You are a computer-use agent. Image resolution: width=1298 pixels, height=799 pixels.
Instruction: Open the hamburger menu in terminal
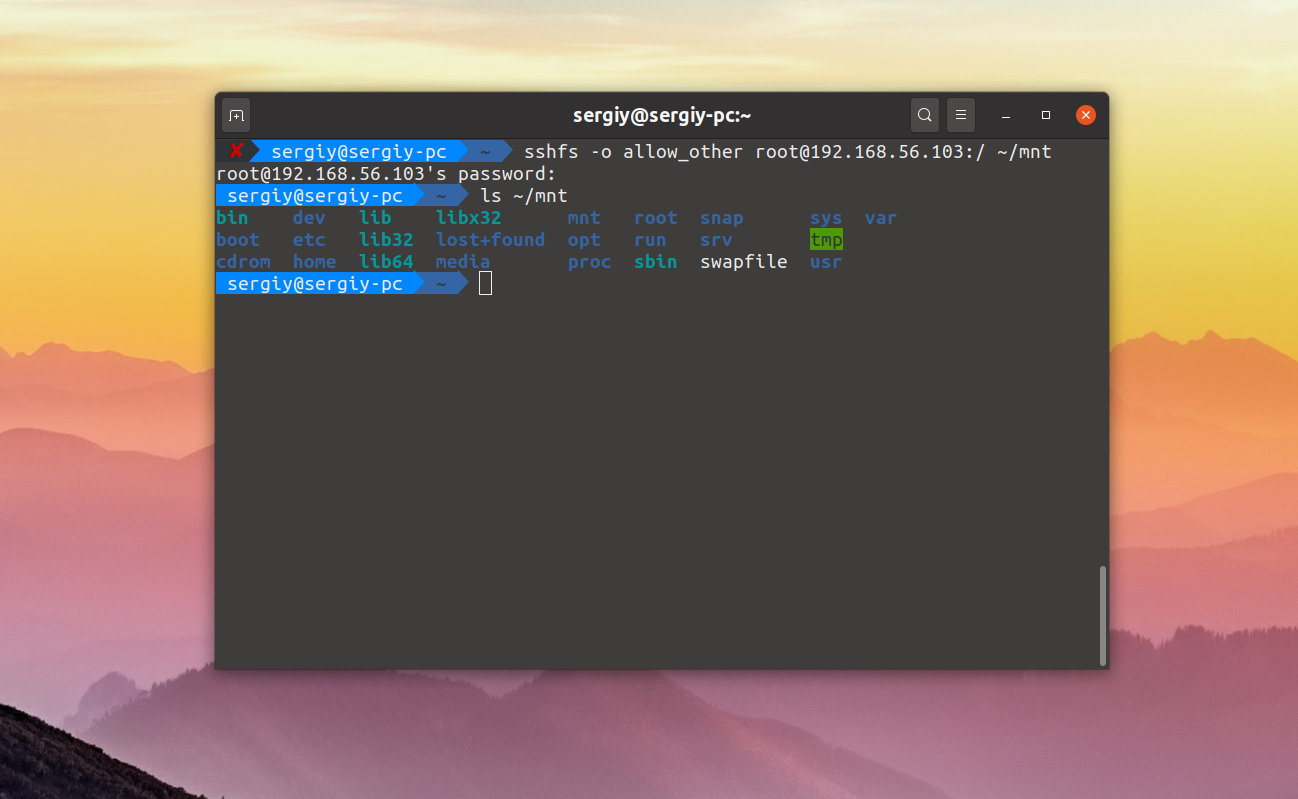point(960,115)
